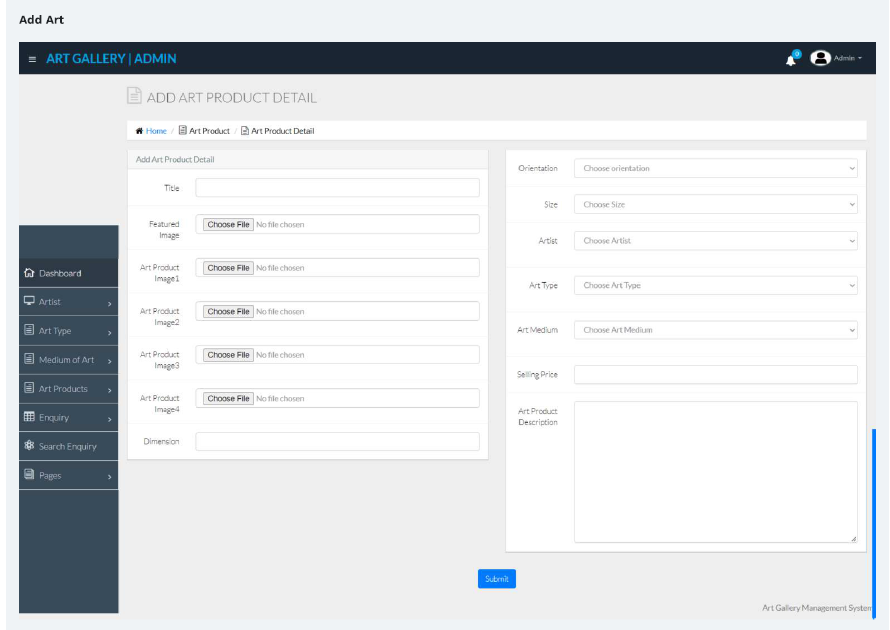This screenshot has height=630, width=890.
Task: Click inside Art Product Description textarea
Action: pos(715,472)
